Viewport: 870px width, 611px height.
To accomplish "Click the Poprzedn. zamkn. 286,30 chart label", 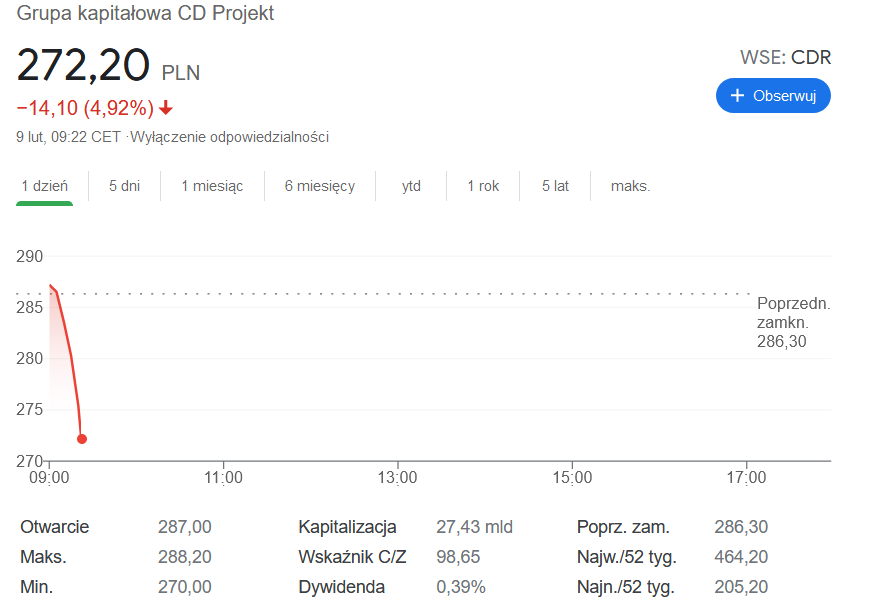I will (x=793, y=322).
